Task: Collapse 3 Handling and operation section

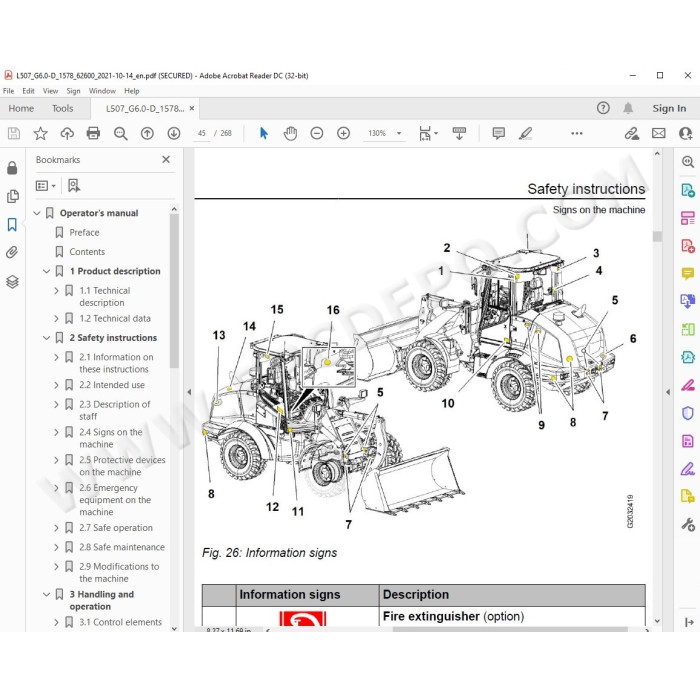Action: pos(46,595)
